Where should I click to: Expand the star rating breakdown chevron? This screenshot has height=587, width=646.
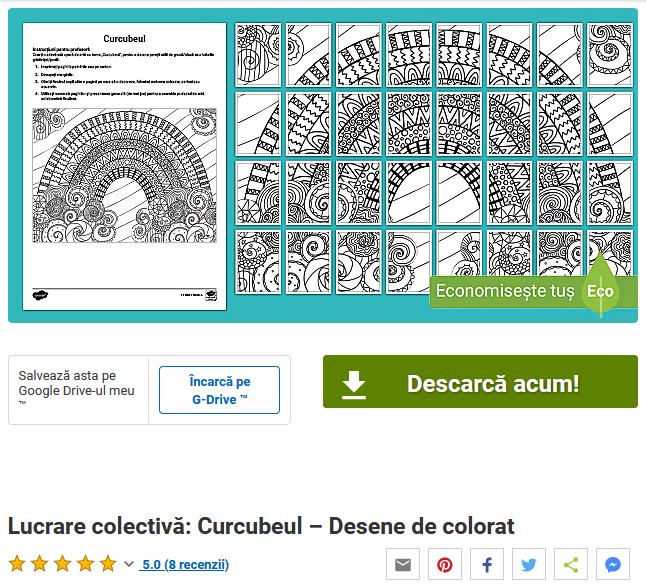(129, 564)
